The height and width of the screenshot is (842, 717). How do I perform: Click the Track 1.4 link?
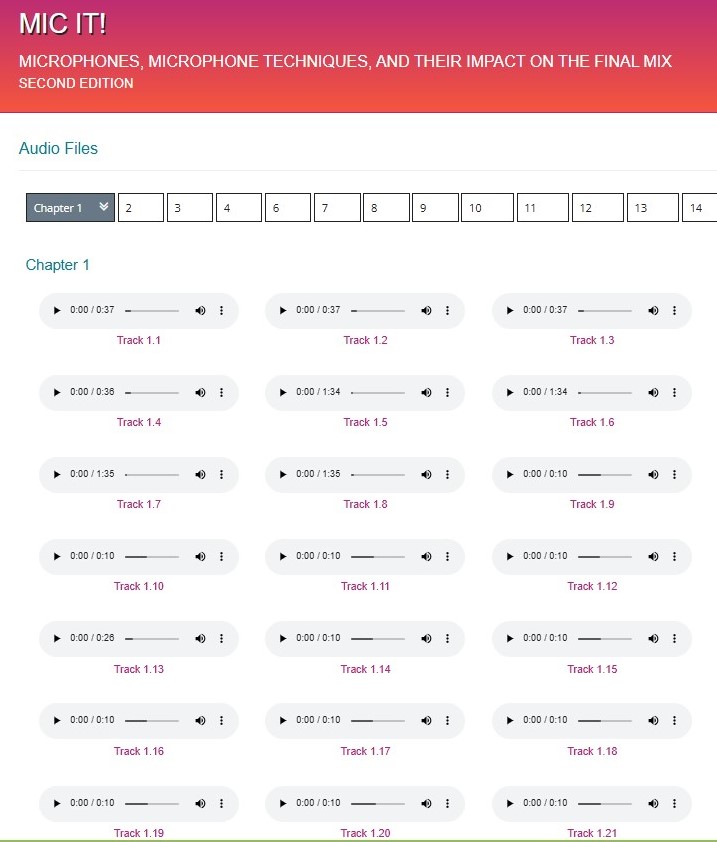[139, 422]
